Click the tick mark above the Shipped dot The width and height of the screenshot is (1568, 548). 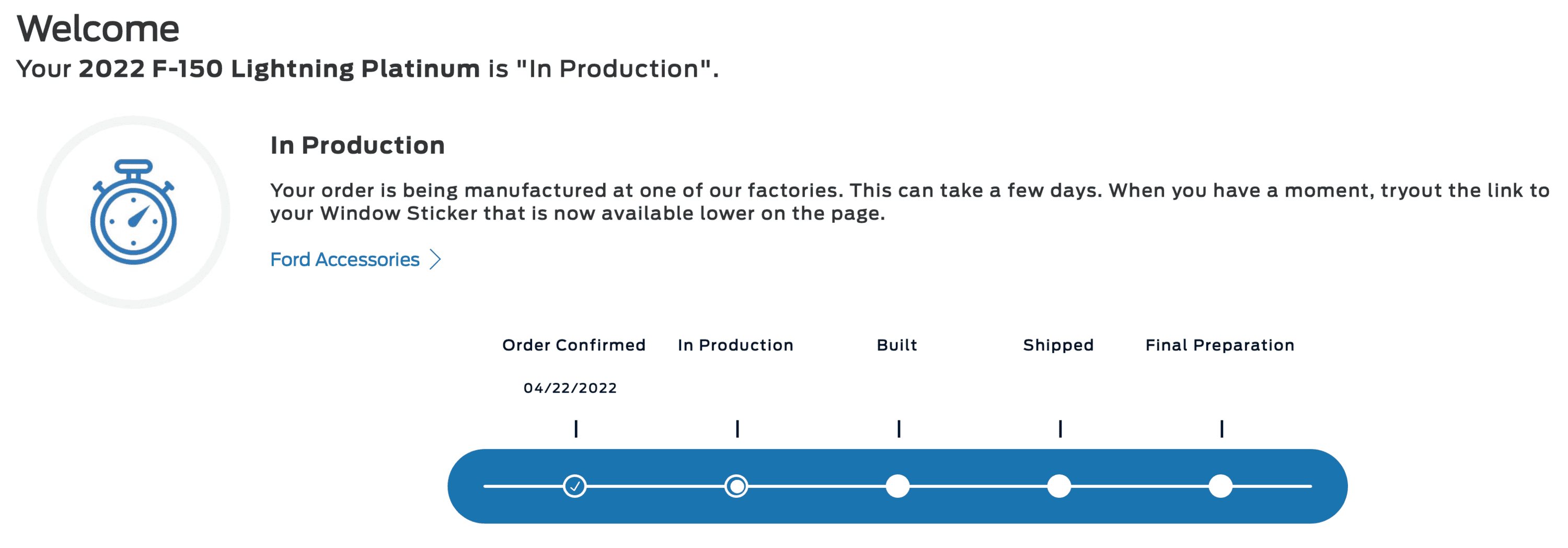pos(1060,429)
